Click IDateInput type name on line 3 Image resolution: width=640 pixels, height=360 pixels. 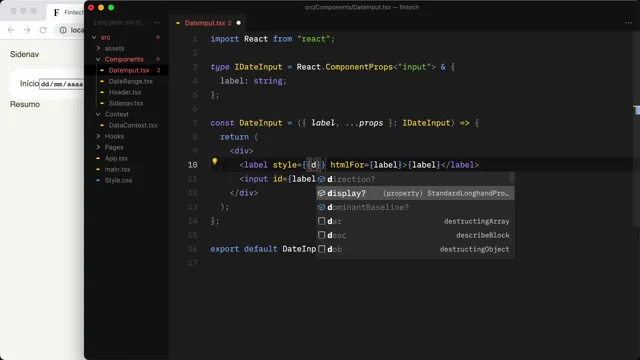(258, 67)
